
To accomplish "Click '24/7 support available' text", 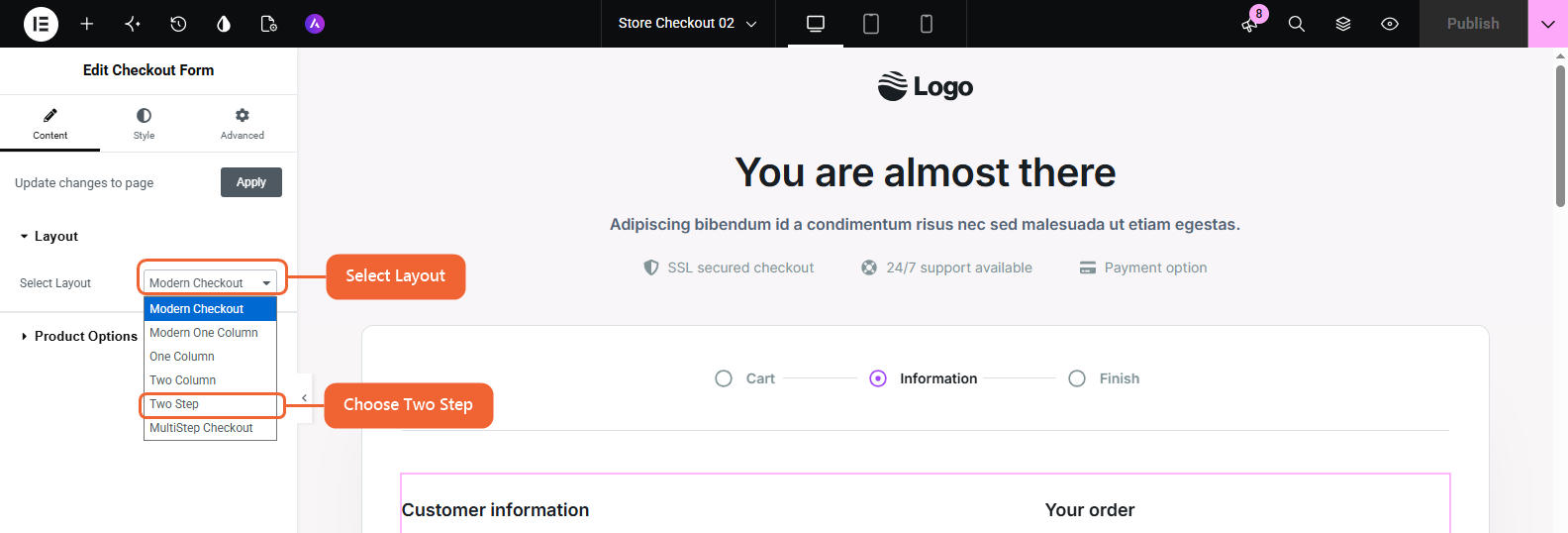I will point(959,267).
